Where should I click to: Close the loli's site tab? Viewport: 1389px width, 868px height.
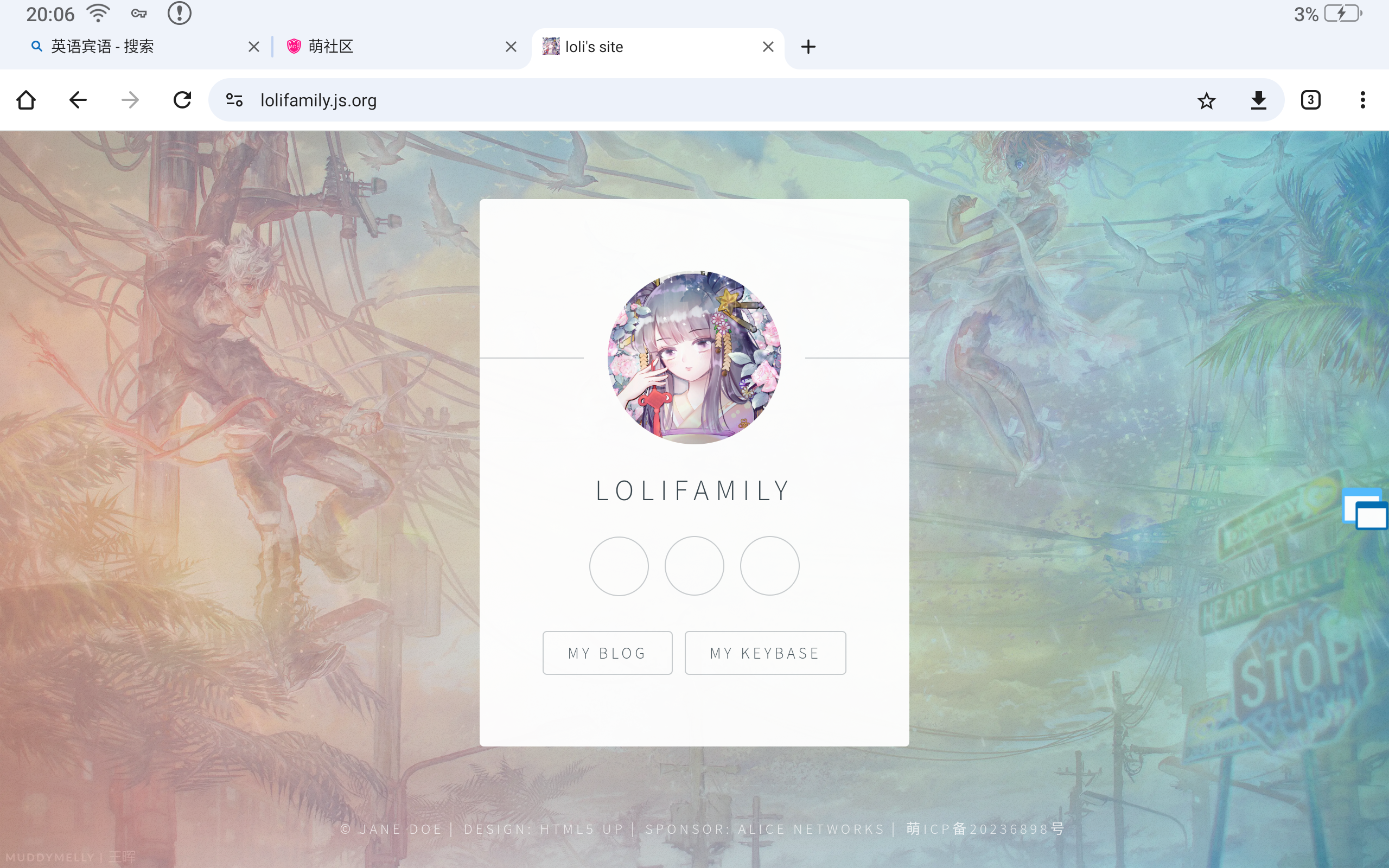click(x=768, y=47)
